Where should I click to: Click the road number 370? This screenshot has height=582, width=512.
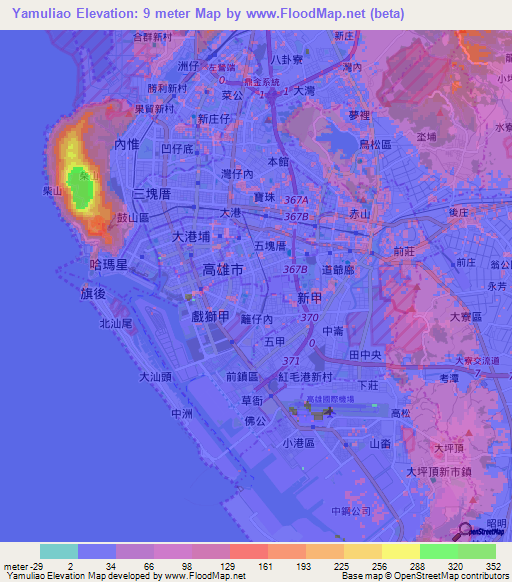tap(309, 317)
